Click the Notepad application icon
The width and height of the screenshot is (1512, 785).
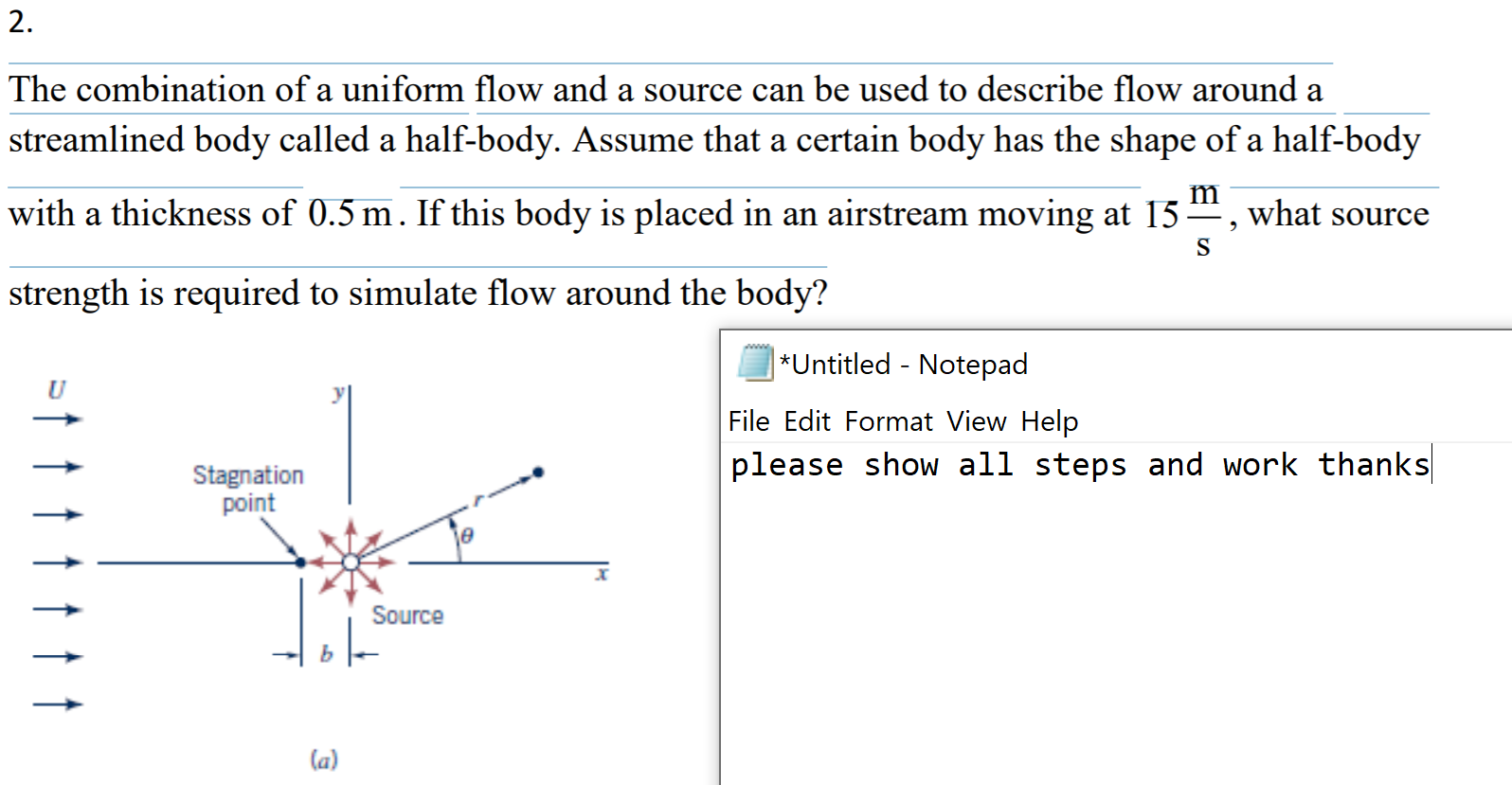click(753, 364)
